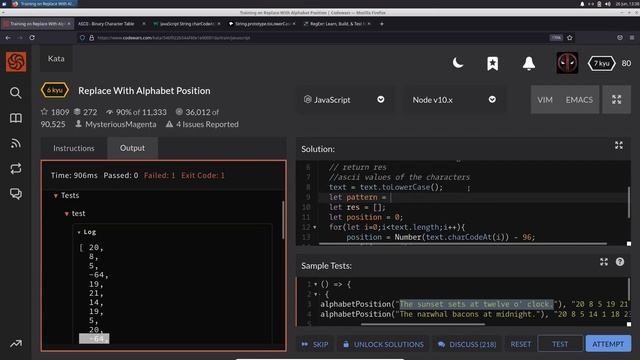Collapse the Tests tree node
This screenshot has height=360, width=640.
tap(56, 196)
